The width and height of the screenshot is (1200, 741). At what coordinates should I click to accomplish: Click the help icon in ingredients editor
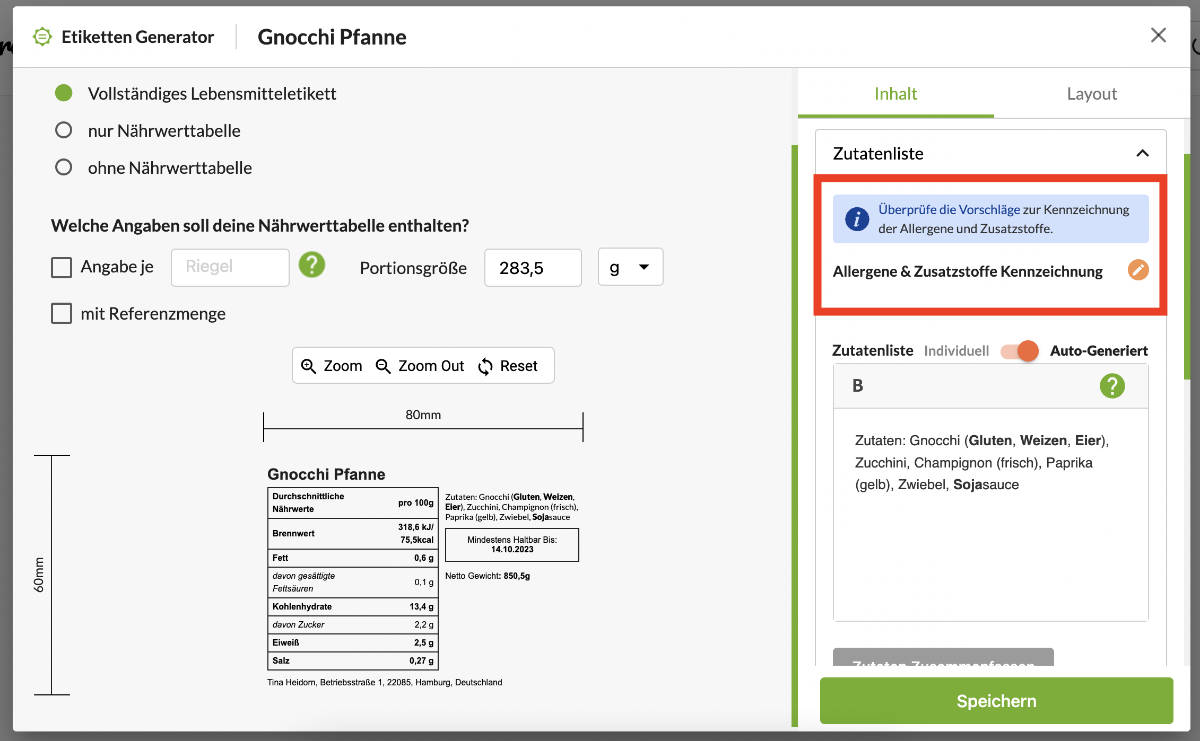1112,386
